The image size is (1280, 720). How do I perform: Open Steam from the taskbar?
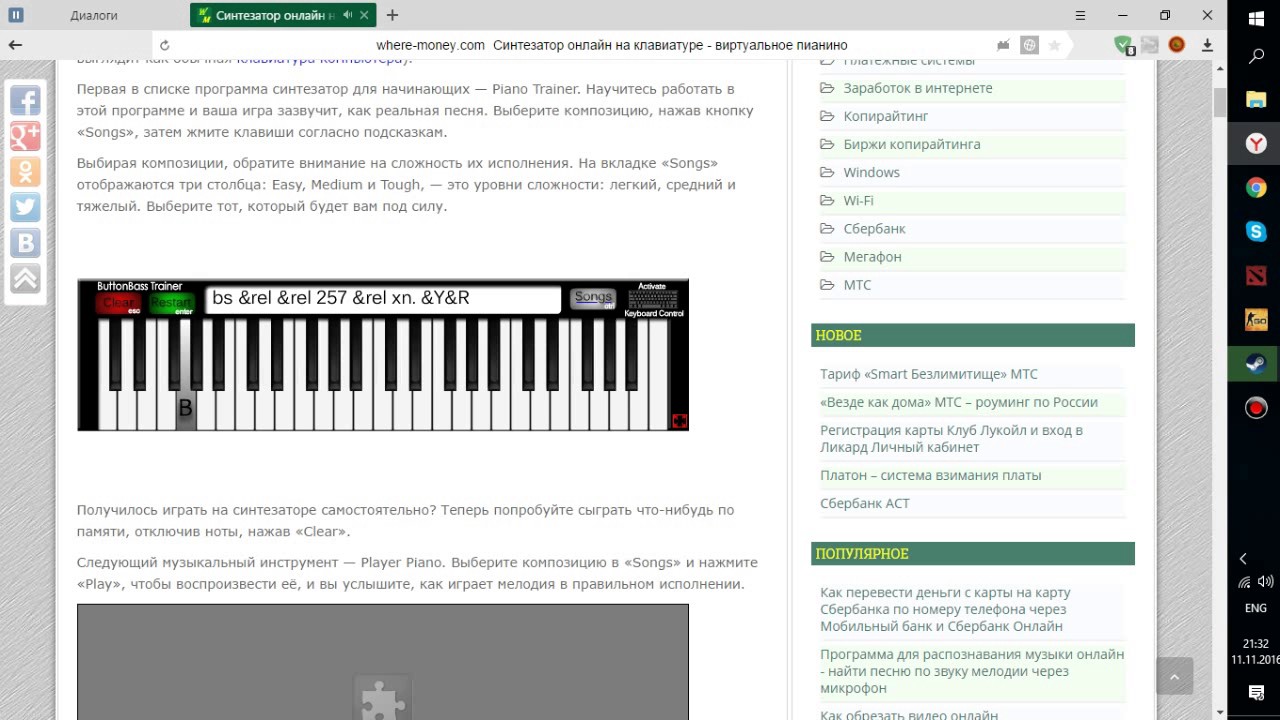pyautogui.click(x=1256, y=364)
